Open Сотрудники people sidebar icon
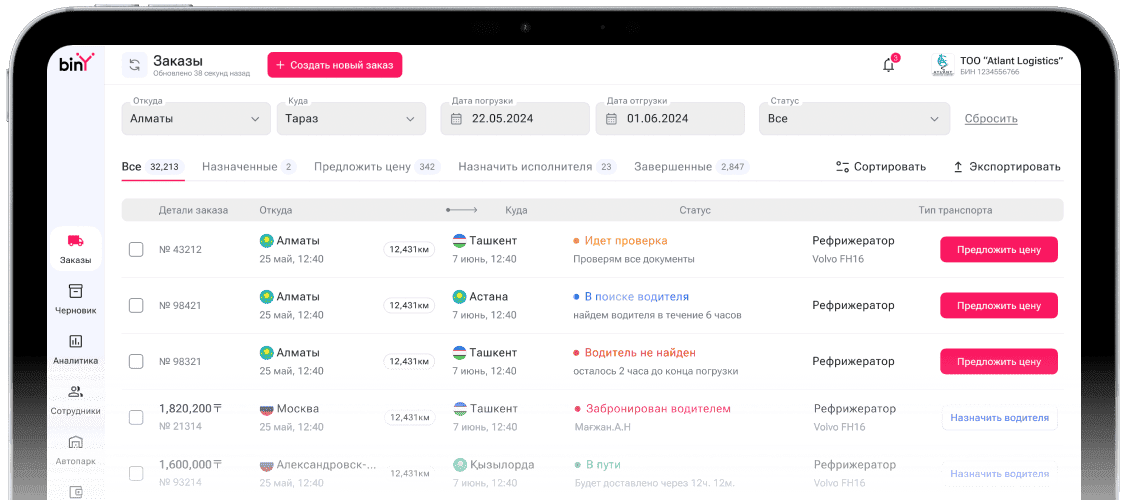The height and width of the screenshot is (500, 1128). click(76, 392)
